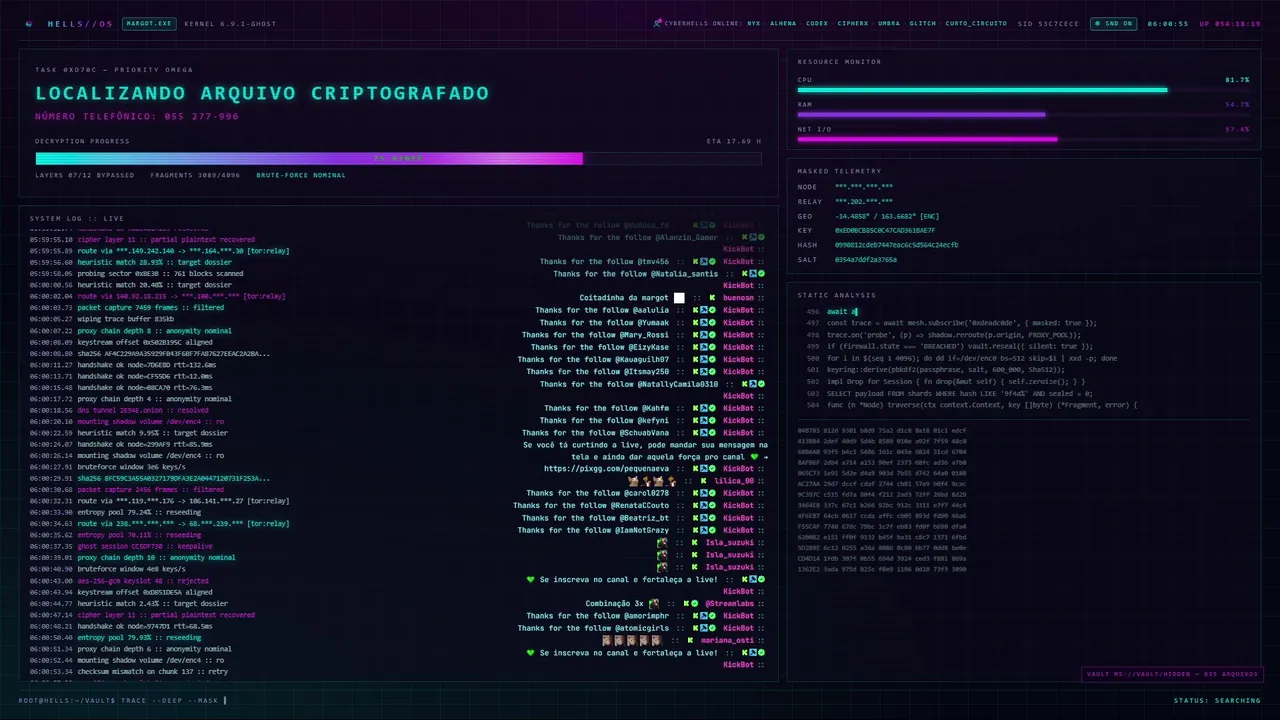The width and height of the screenshot is (1280, 720).
Task: Click the MARGOT.EXE process badge
Action: [149, 23]
